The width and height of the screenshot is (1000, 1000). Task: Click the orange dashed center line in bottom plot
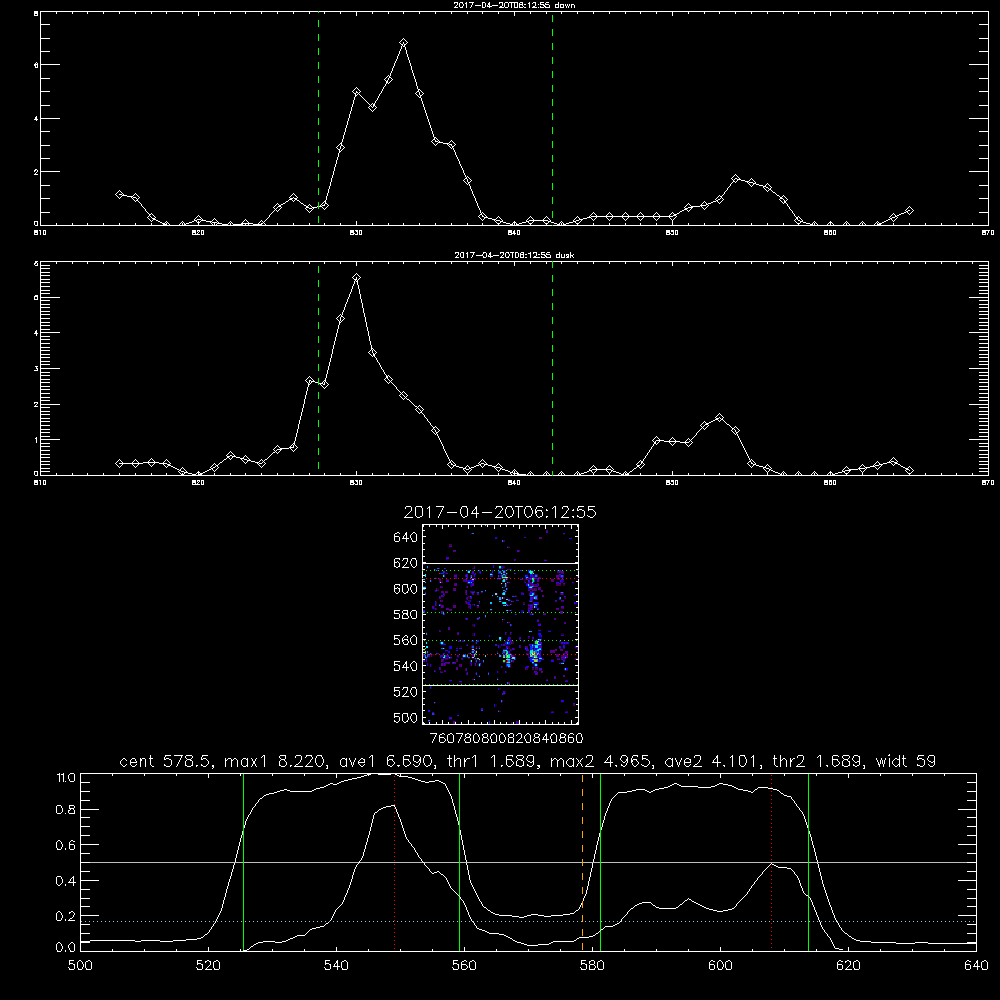pos(582,861)
